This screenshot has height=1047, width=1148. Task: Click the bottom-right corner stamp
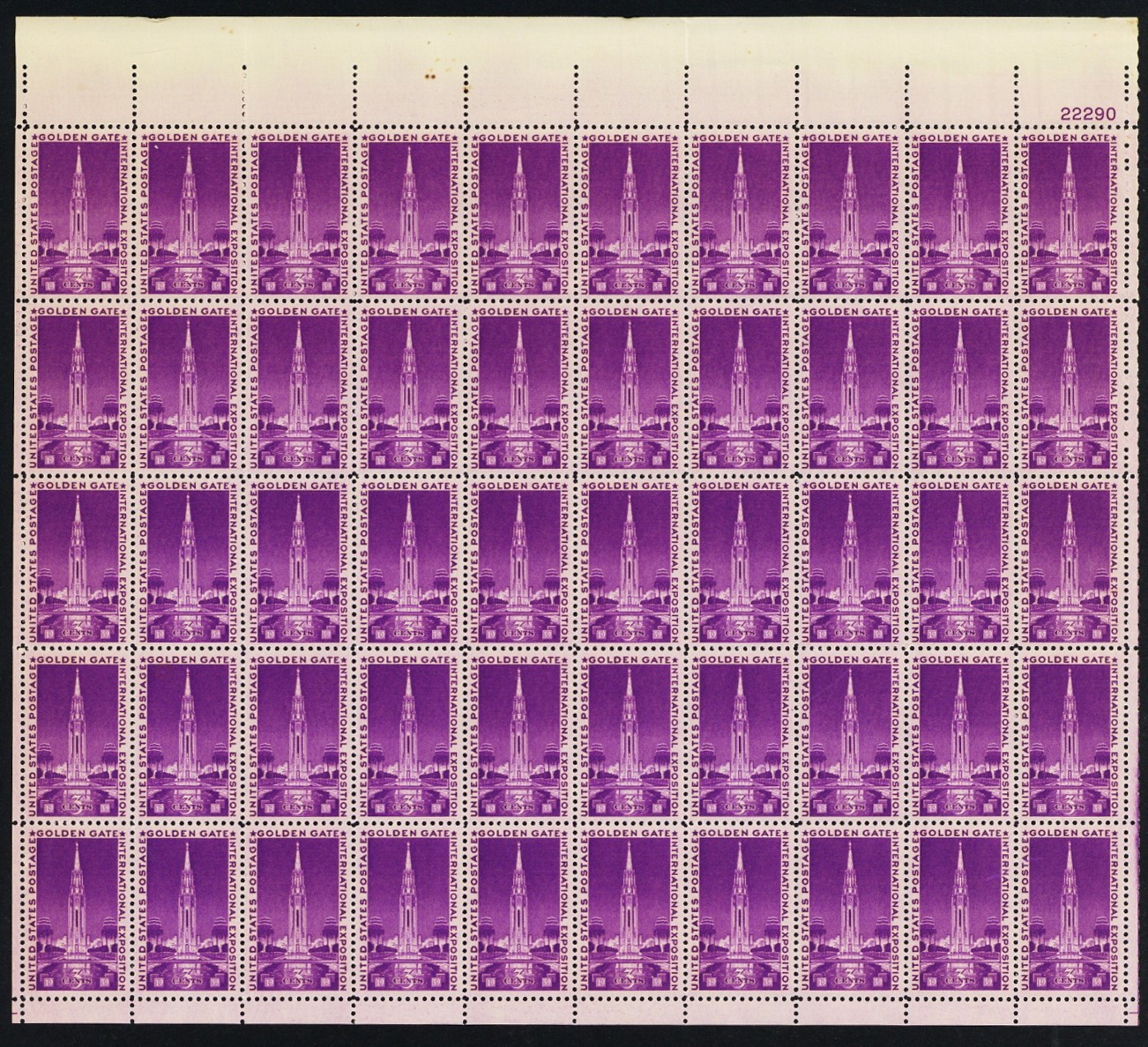coord(1070,908)
